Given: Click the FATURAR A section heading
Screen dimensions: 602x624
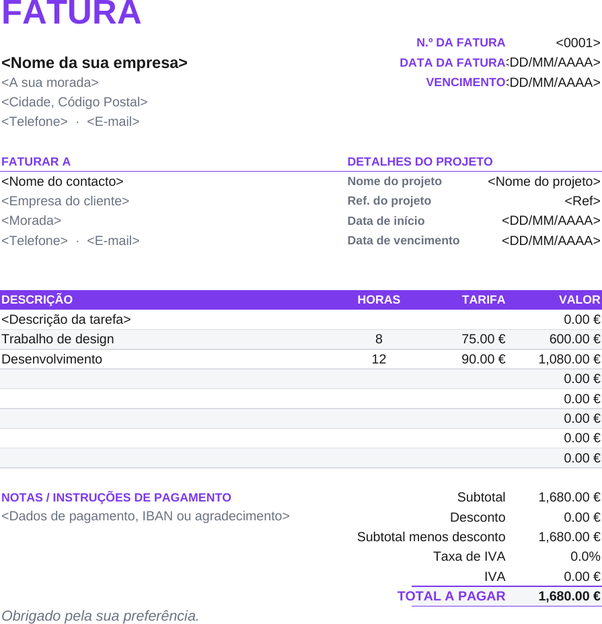Looking at the screenshot, I should 36,162.
